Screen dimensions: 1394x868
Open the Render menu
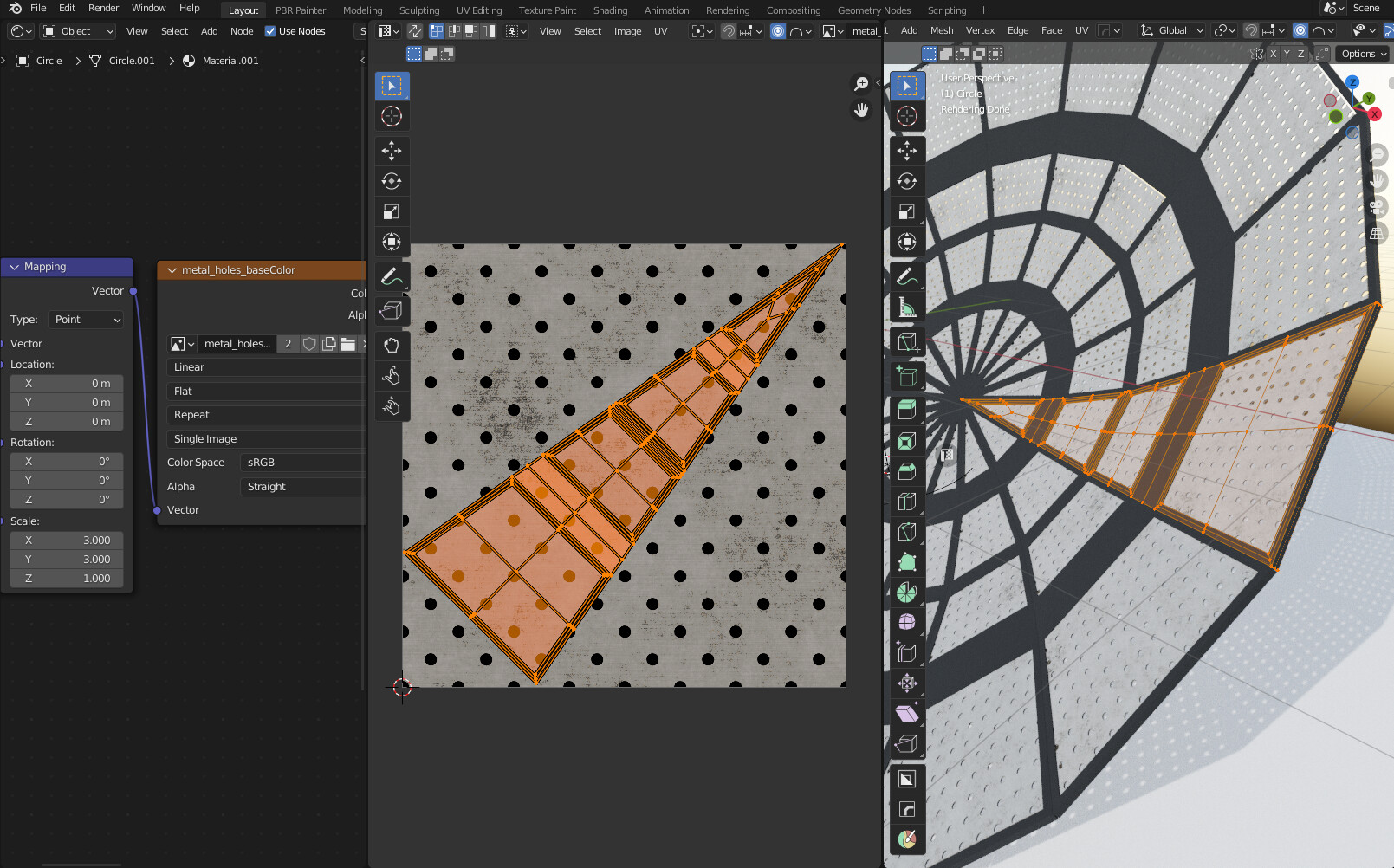[x=103, y=8]
